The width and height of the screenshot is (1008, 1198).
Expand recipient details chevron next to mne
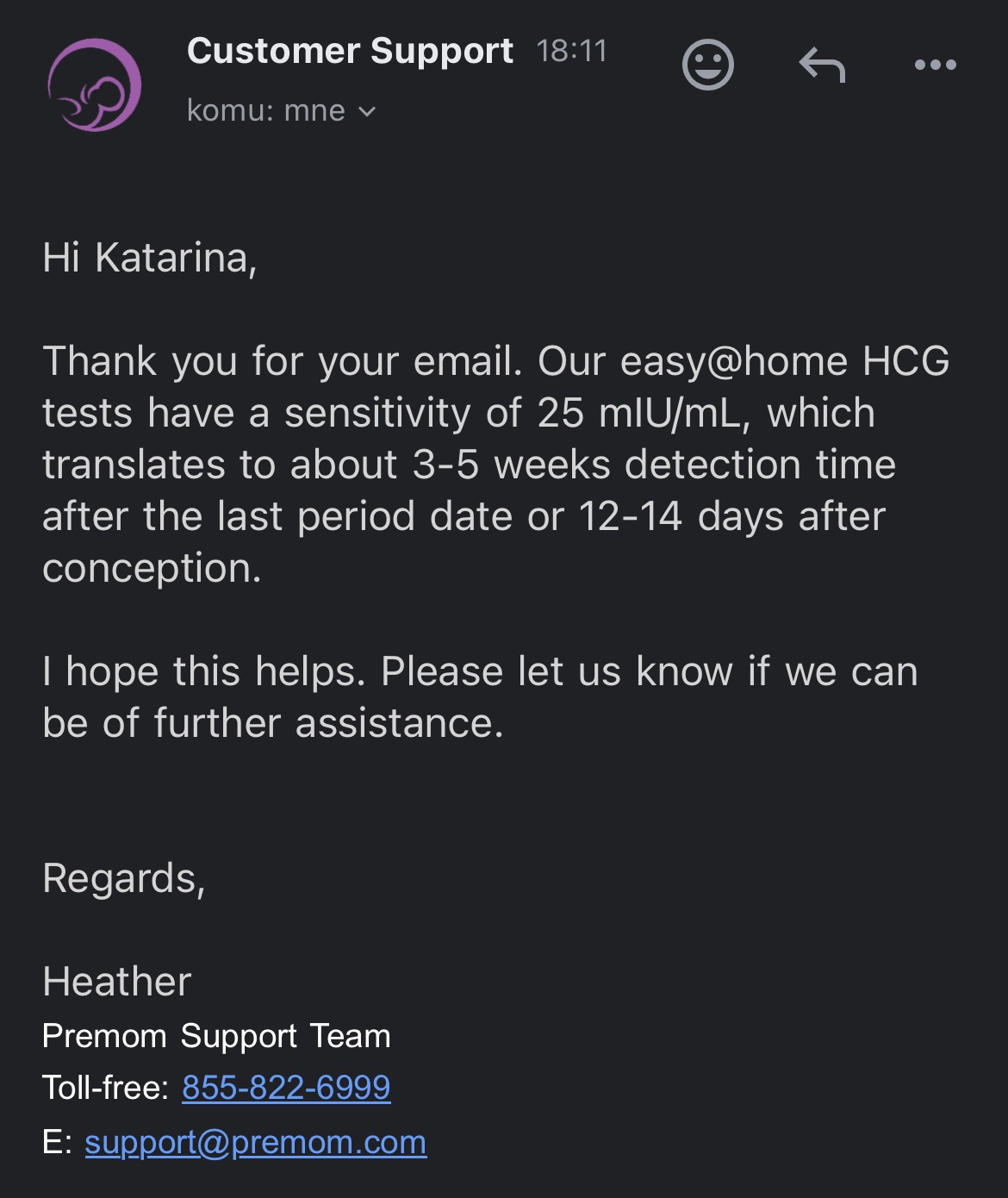367,111
